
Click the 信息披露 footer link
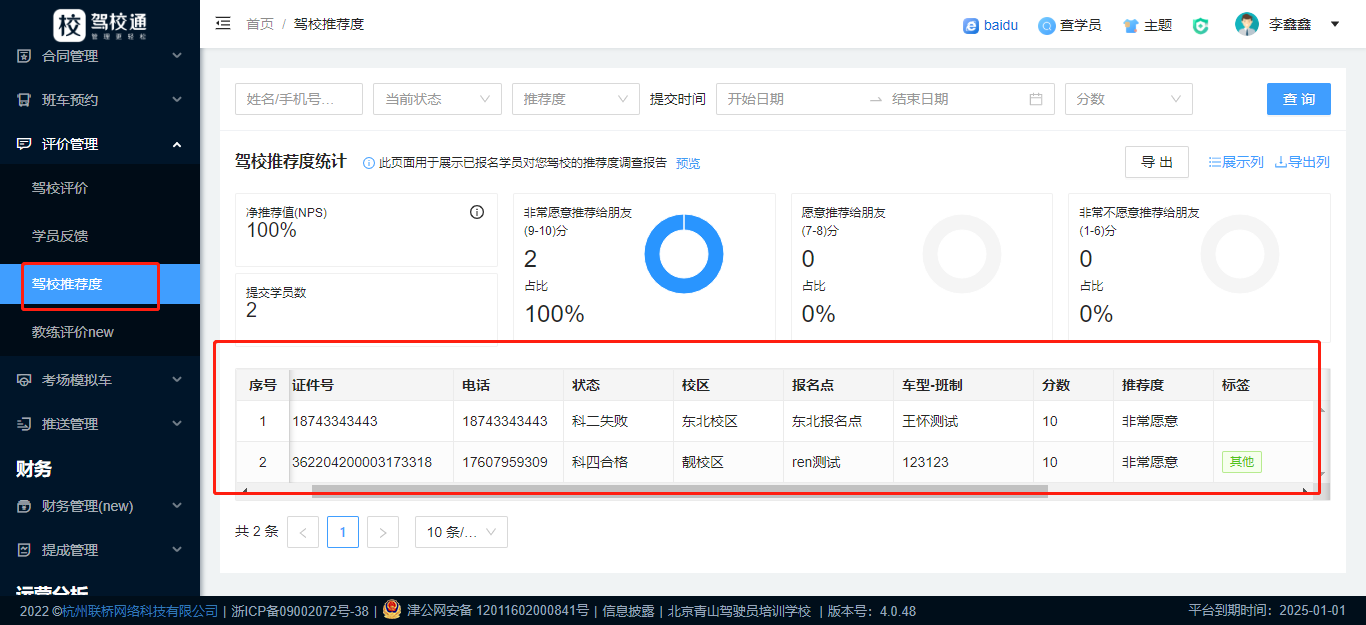(x=629, y=611)
